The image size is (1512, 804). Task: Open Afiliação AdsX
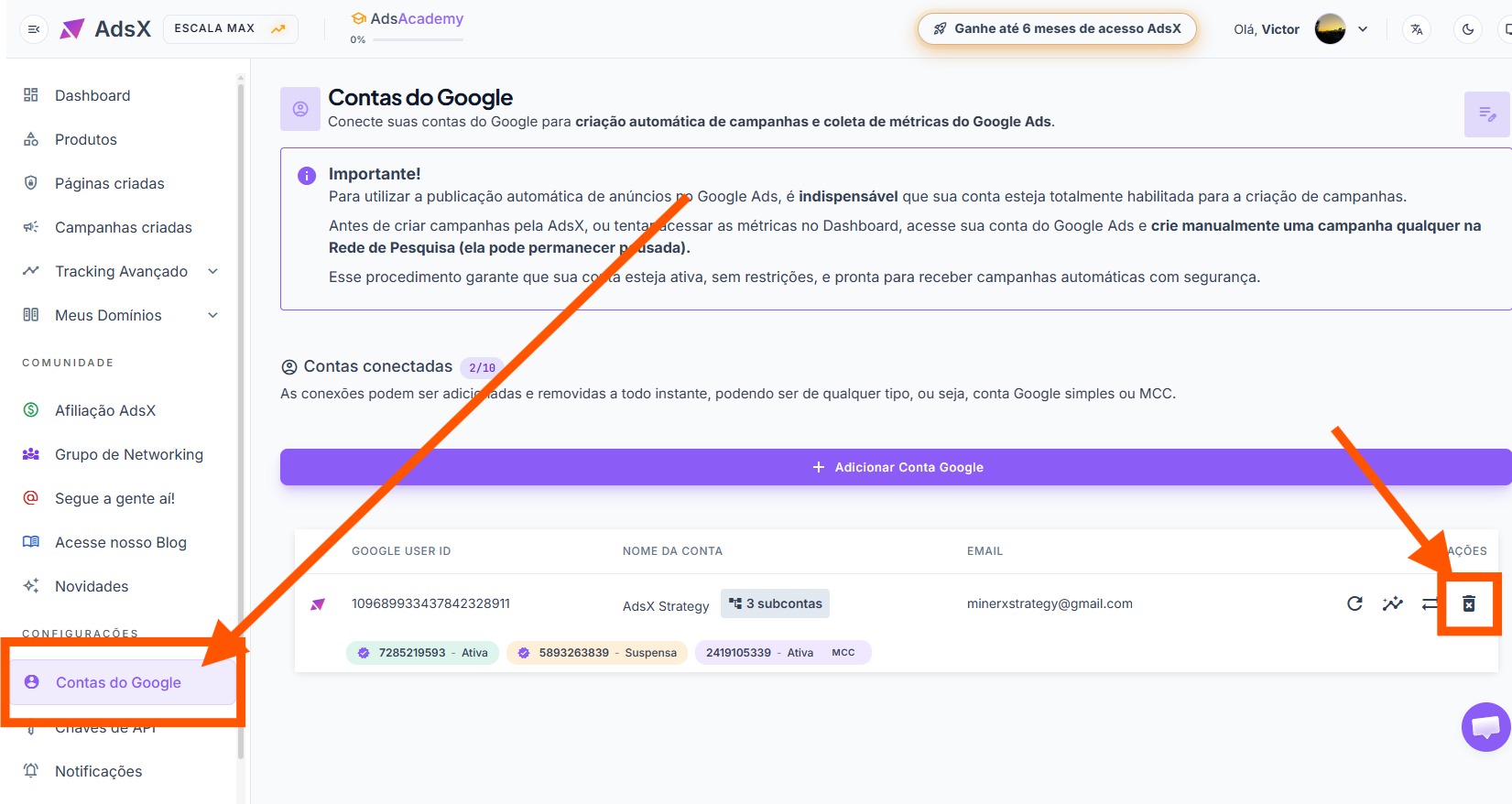pyautogui.click(x=105, y=410)
